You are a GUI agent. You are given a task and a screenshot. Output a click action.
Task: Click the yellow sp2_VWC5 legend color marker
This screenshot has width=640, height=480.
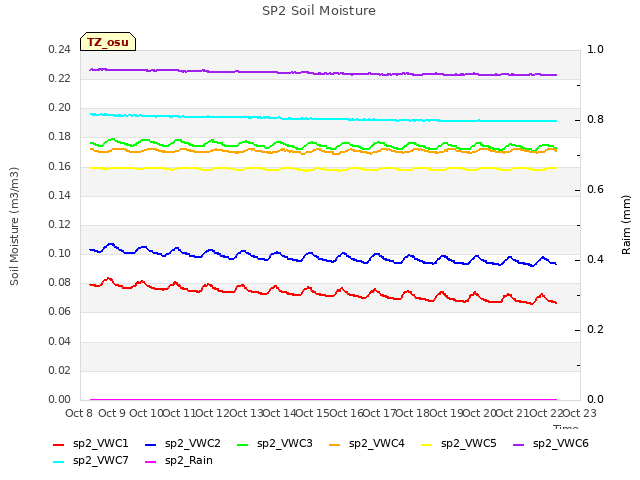pyautogui.click(x=427, y=445)
